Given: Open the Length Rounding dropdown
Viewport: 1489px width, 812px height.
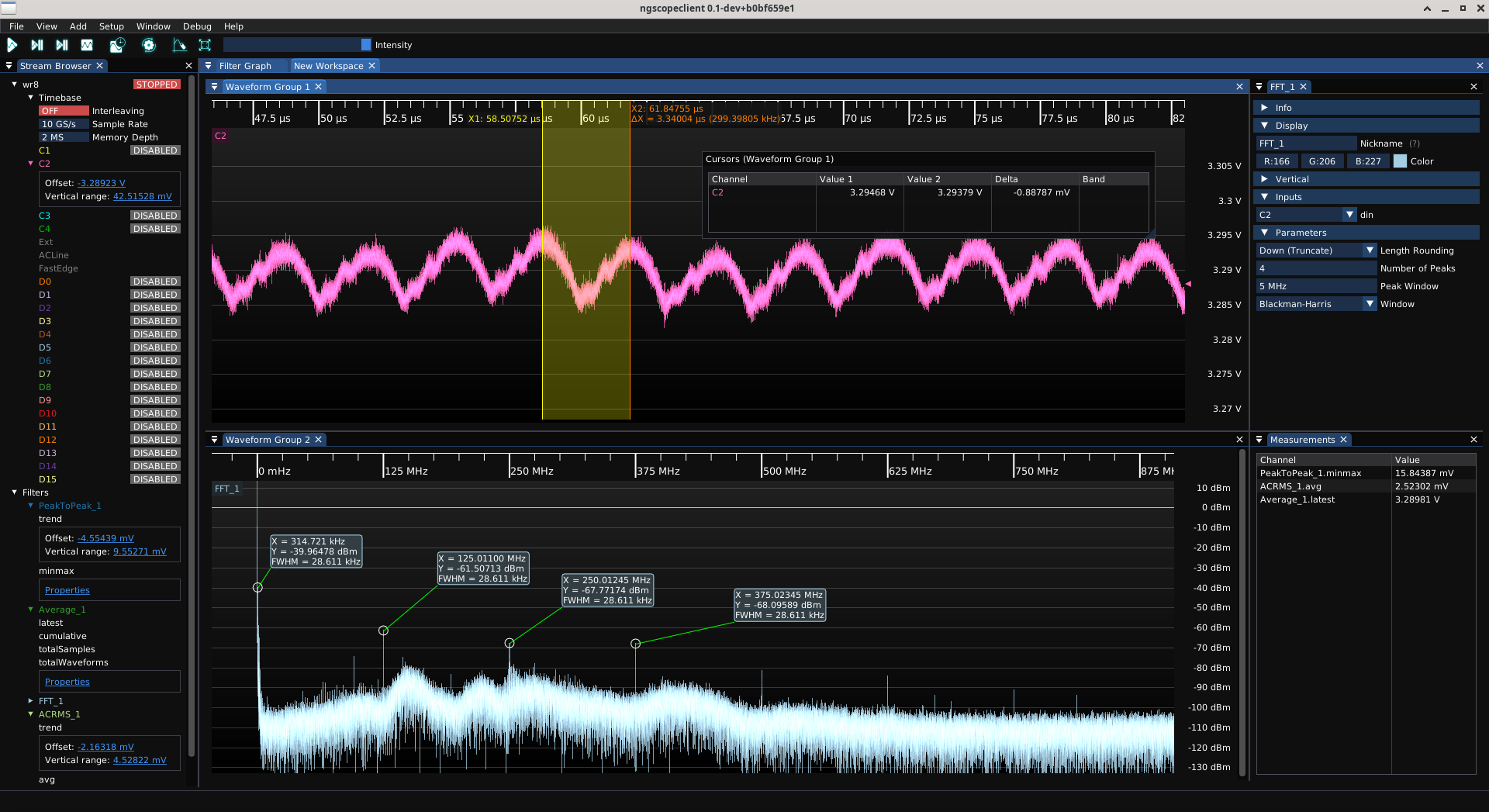Looking at the screenshot, I should coord(1316,251).
